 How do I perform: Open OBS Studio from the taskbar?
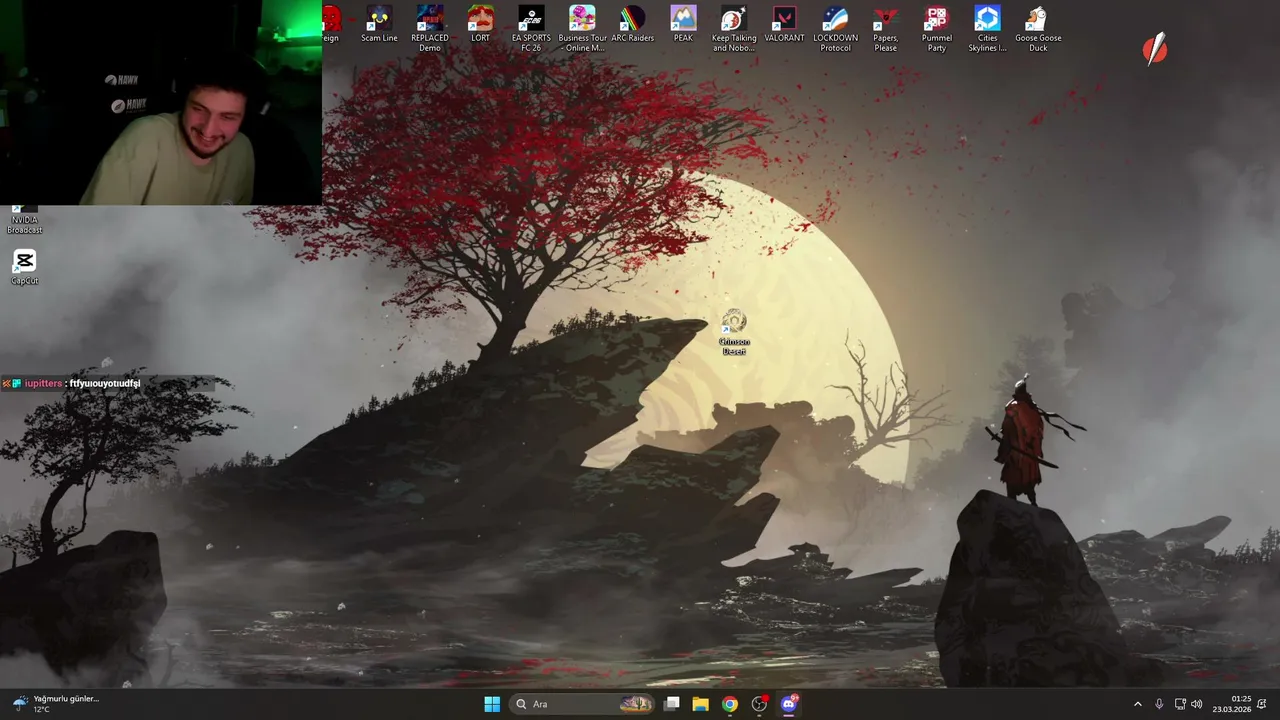760,704
